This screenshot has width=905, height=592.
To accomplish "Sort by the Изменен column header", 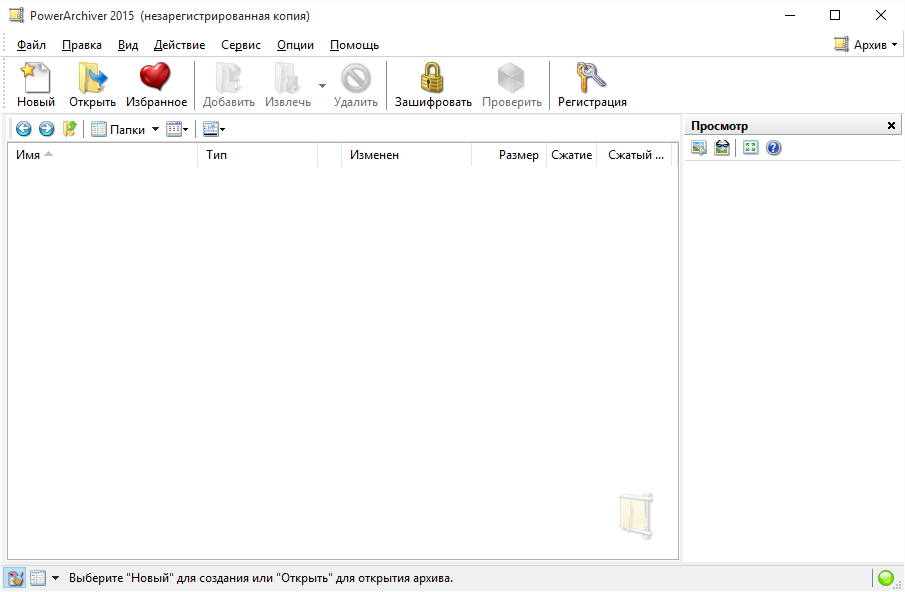I will click(406, 155).
